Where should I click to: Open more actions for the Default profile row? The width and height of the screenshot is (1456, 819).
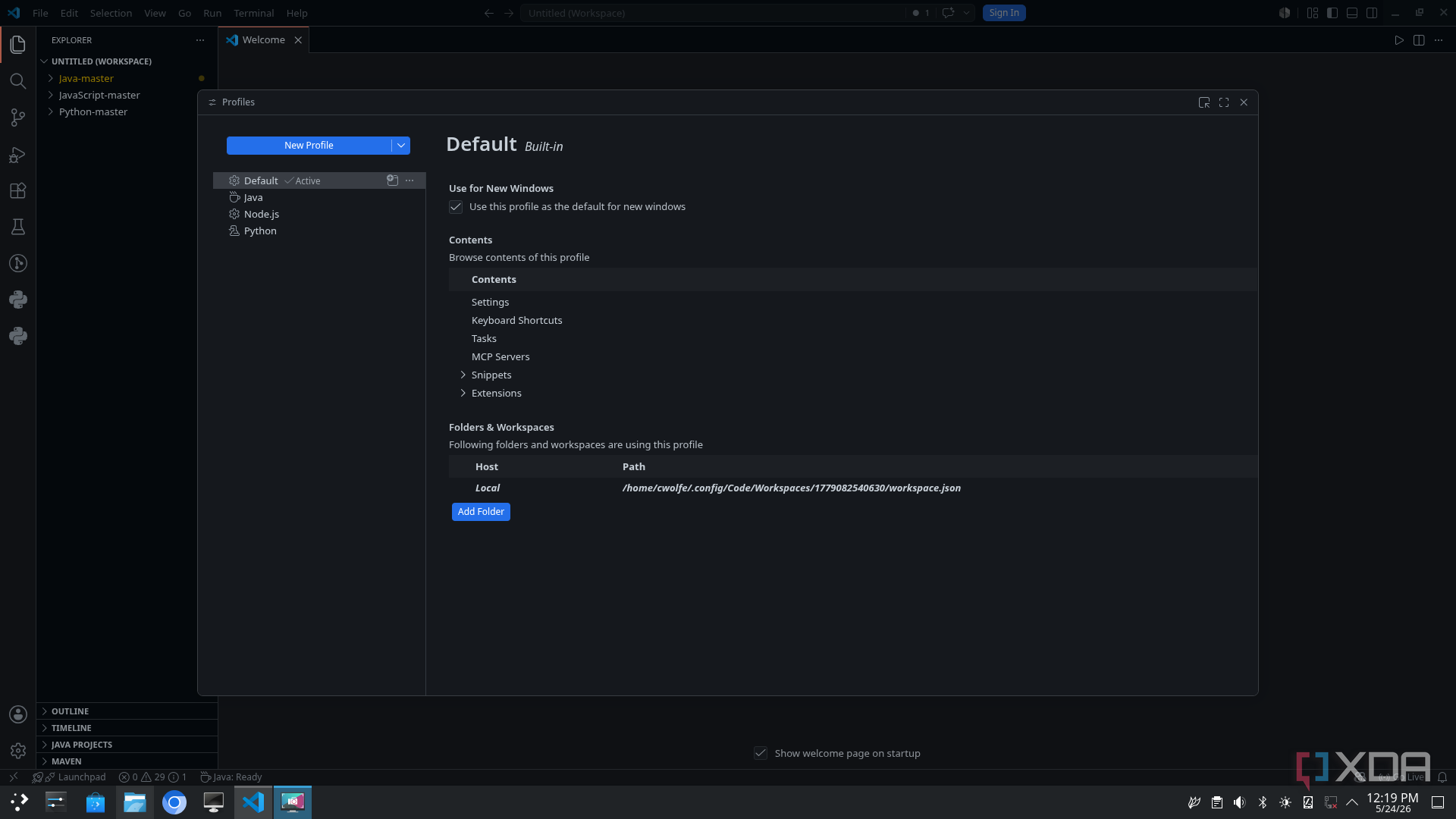[409, 180]
